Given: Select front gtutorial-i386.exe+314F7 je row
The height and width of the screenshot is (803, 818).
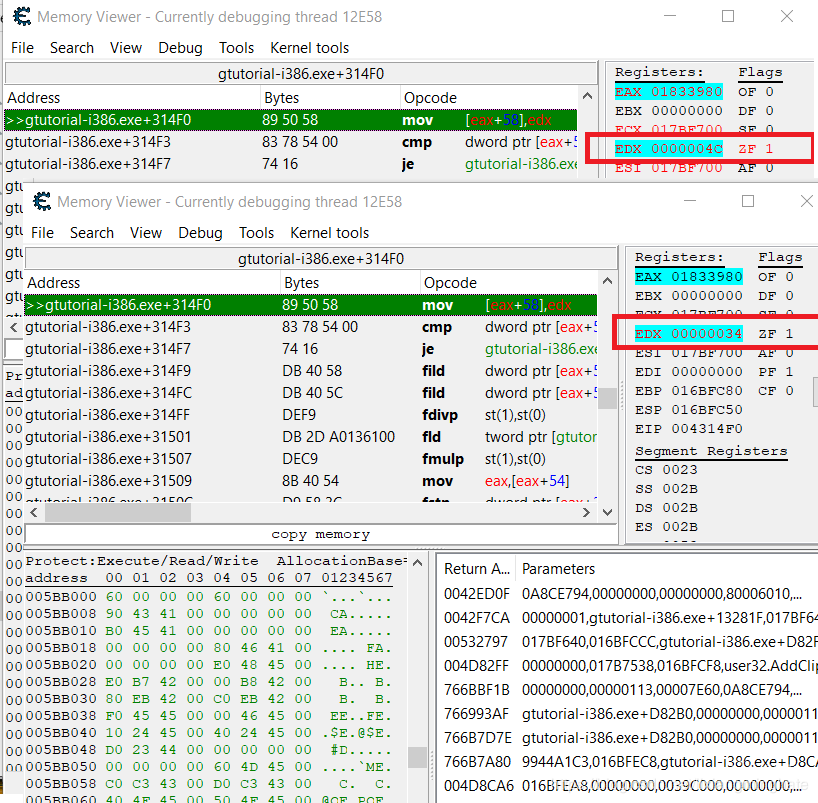Looking at the screenshot, I should click(311, 349).
